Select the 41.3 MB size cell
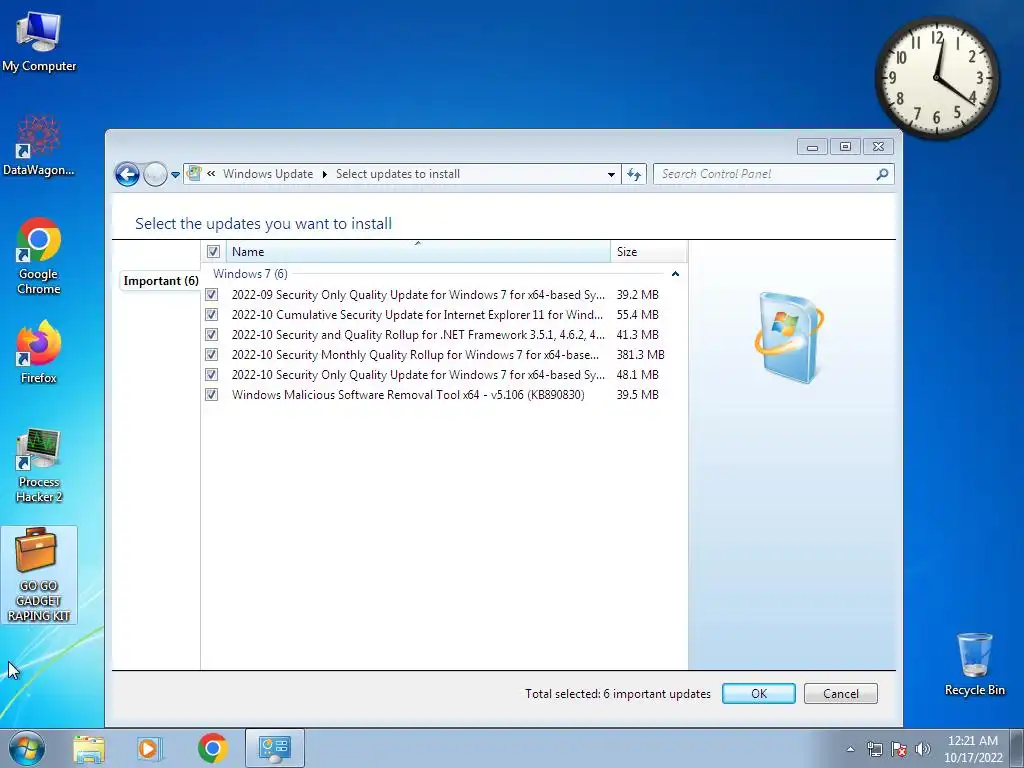 pyautogui.click(x=637, y=334)
